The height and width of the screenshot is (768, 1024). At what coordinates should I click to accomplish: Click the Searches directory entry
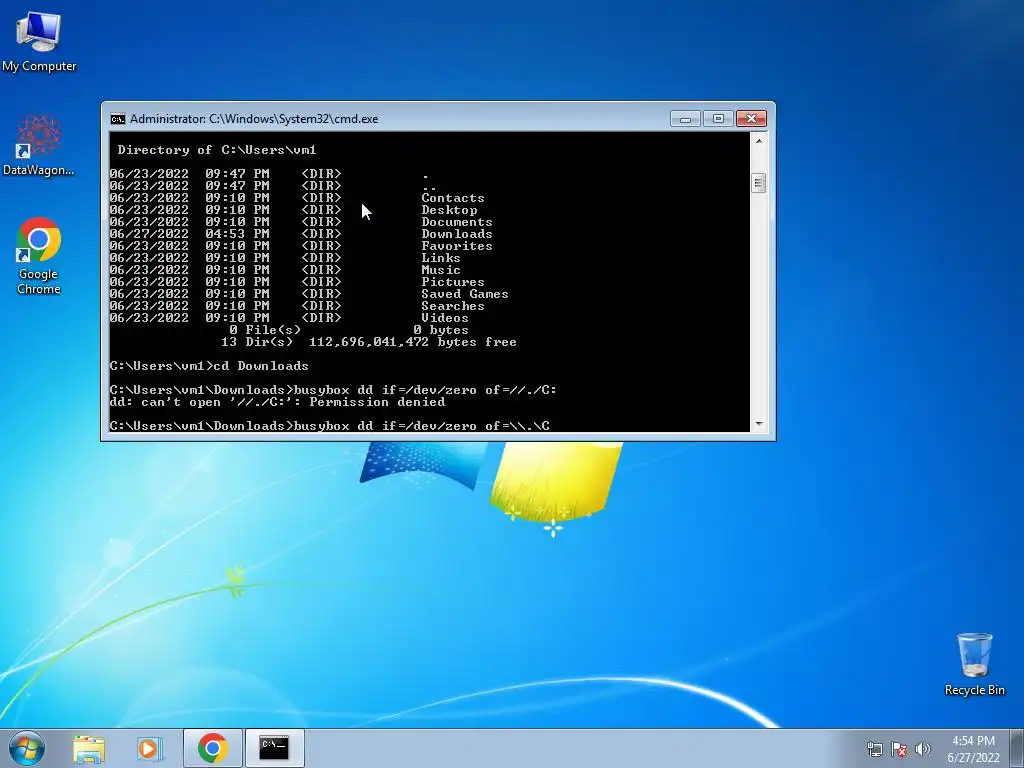[453, 306]
